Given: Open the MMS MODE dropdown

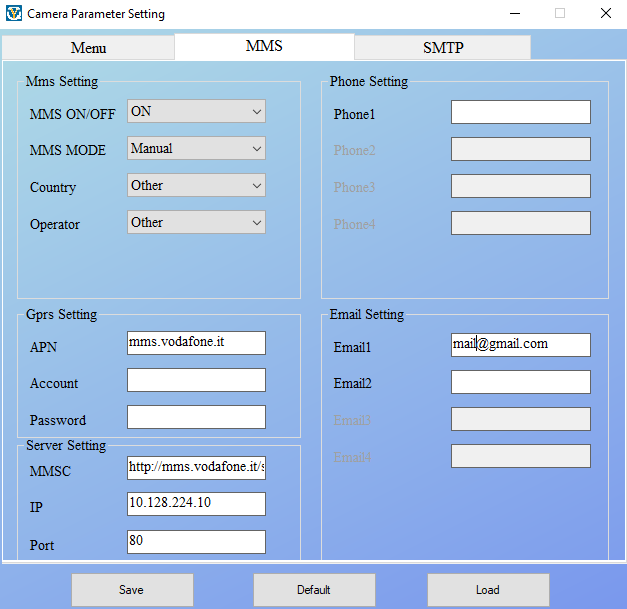Looking at the screenshot, I should pyautogui.click(x=196, y=149).
